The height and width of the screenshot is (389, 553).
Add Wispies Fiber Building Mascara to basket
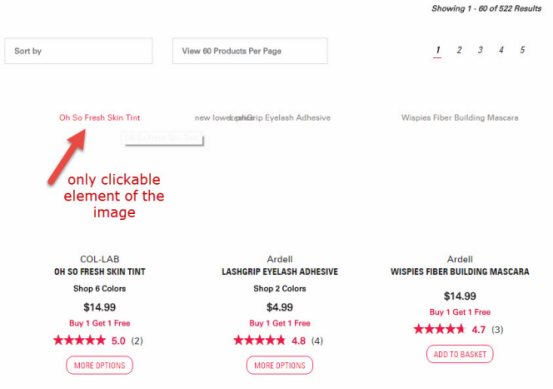click(460, 354)
